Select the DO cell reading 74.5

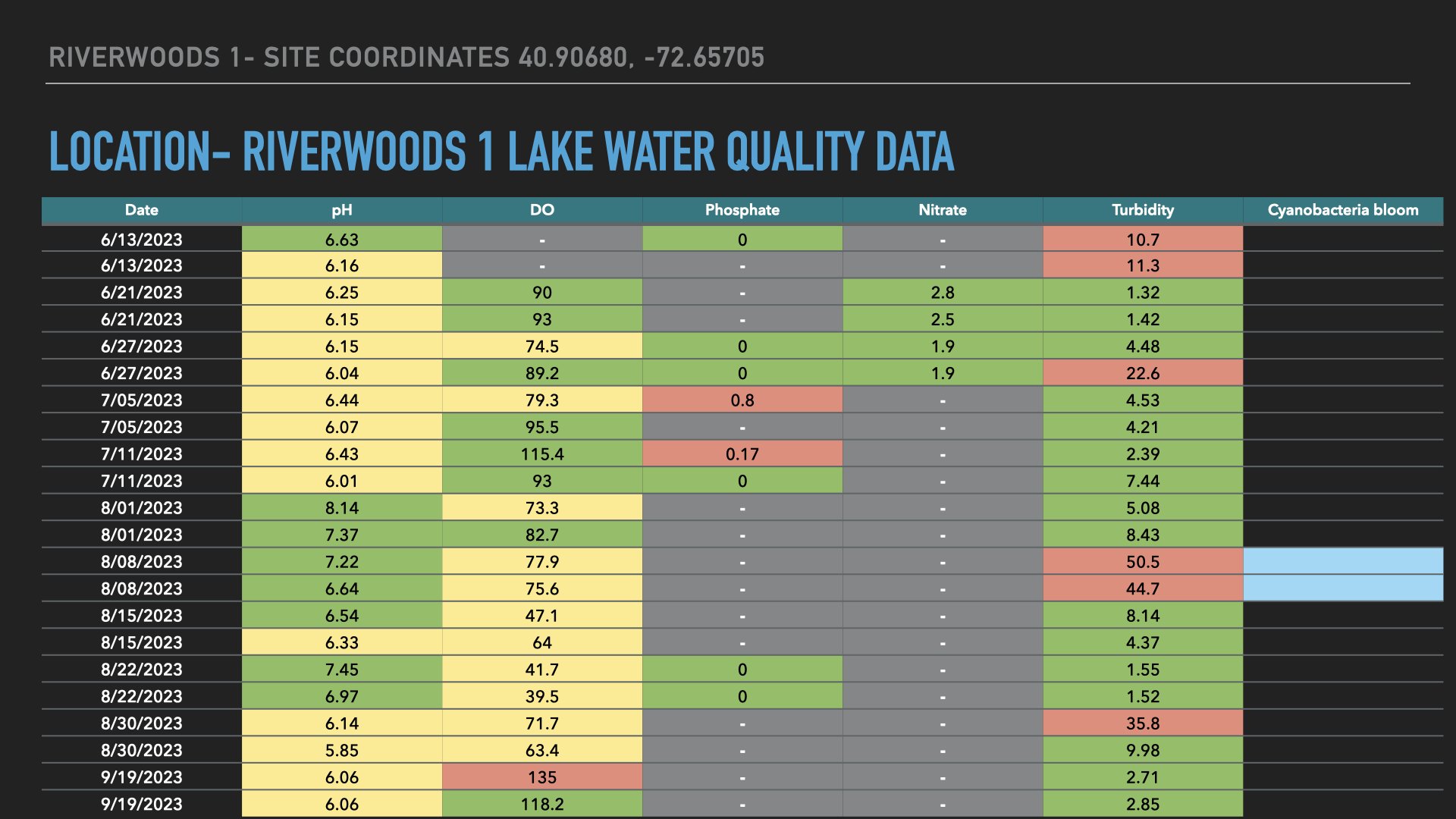(x=542, y=346)
